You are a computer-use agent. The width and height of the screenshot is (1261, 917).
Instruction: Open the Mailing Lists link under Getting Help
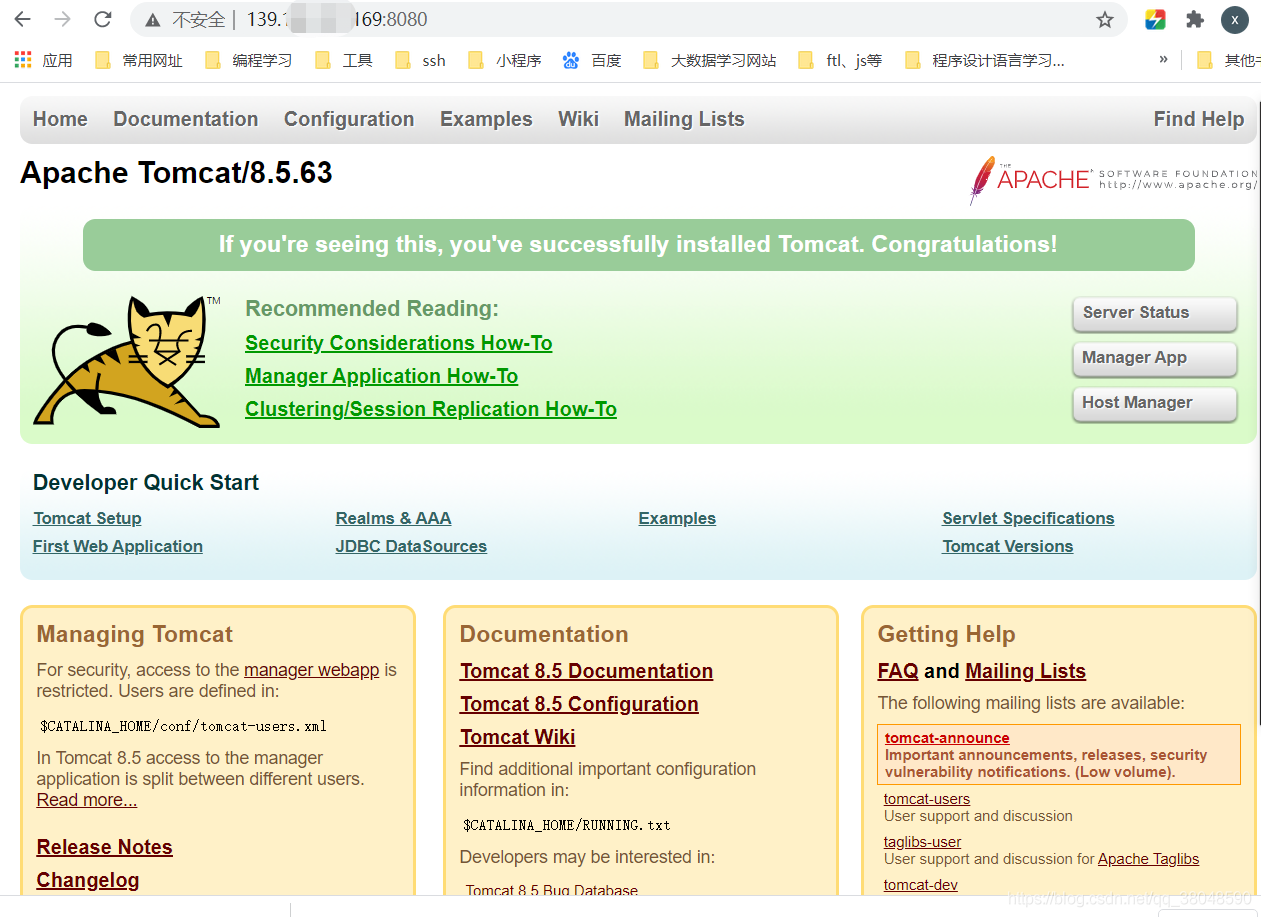1026,671
